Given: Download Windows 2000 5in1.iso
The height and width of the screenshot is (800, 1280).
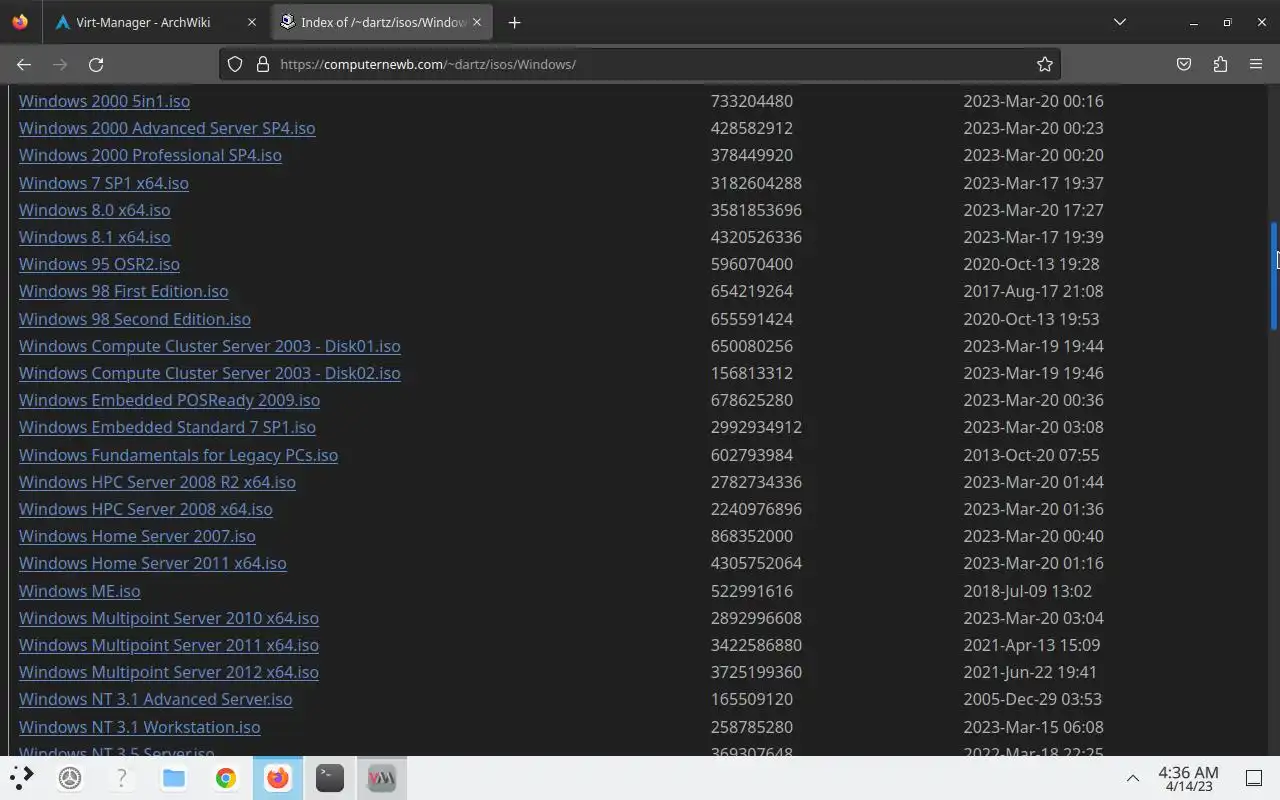Looking at the screenshot, I should pos(104,101).
